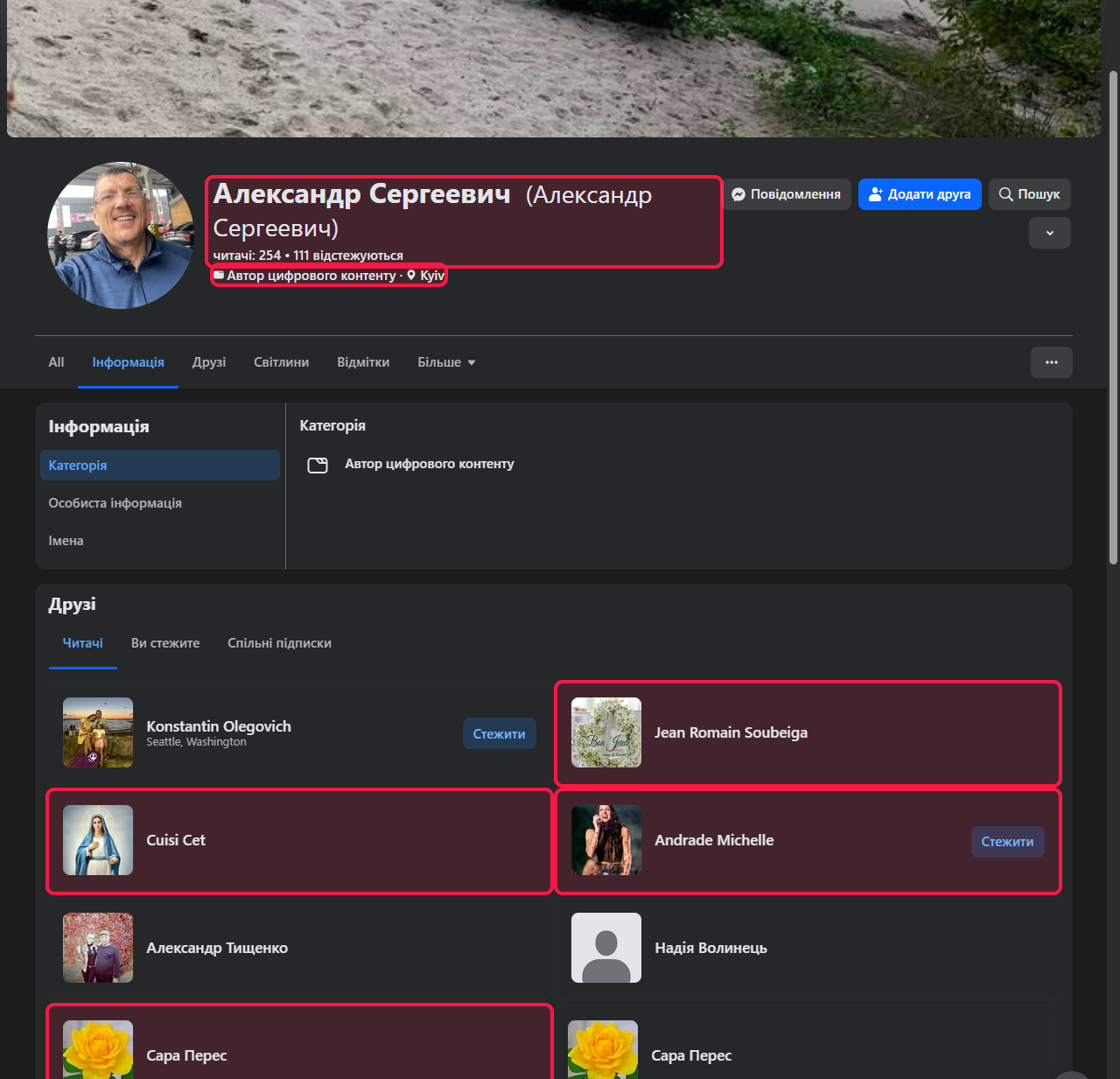Open Александр Тищенко's profile thumbnail

coord(98,948)
